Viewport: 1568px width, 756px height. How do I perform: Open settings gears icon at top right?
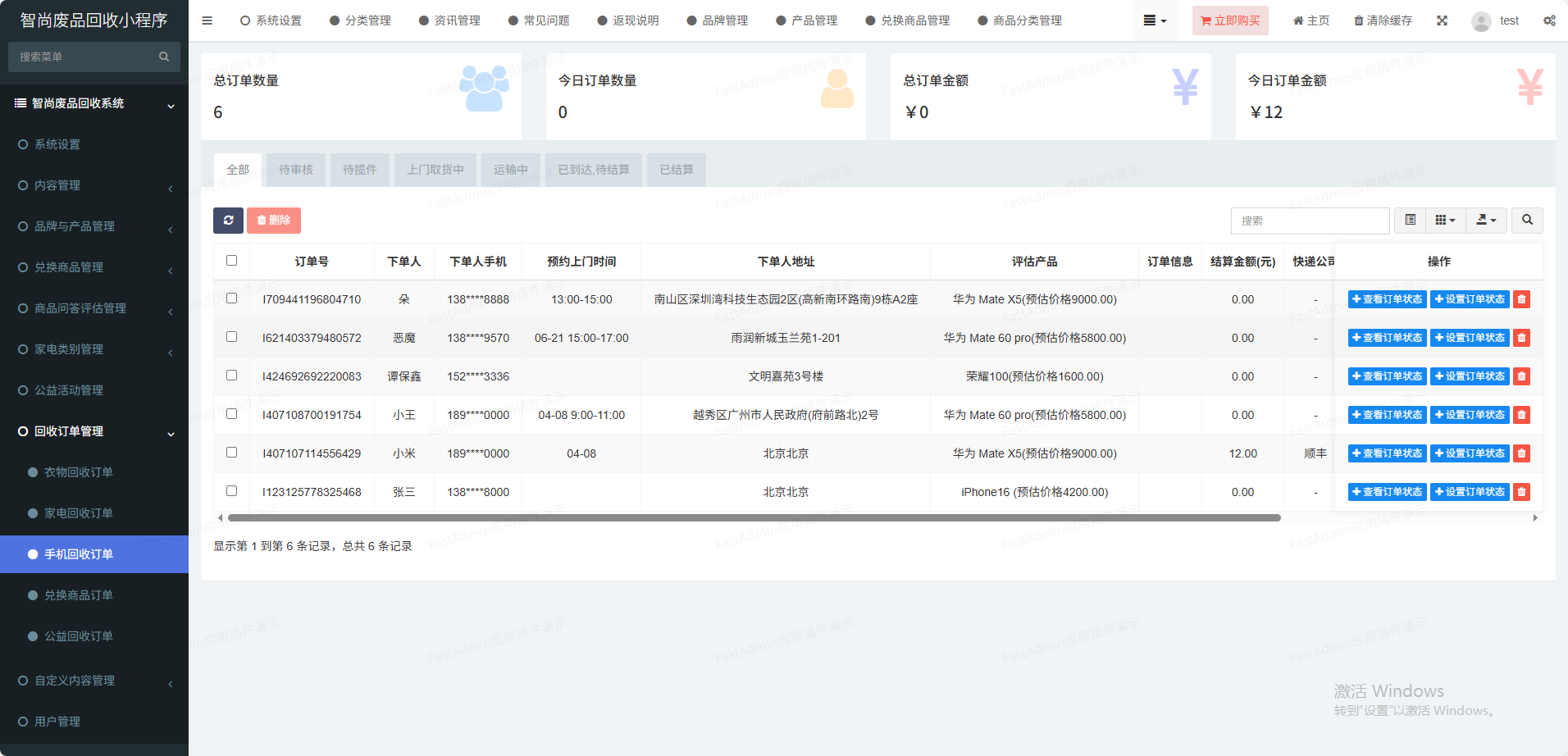coord(1549,20)
